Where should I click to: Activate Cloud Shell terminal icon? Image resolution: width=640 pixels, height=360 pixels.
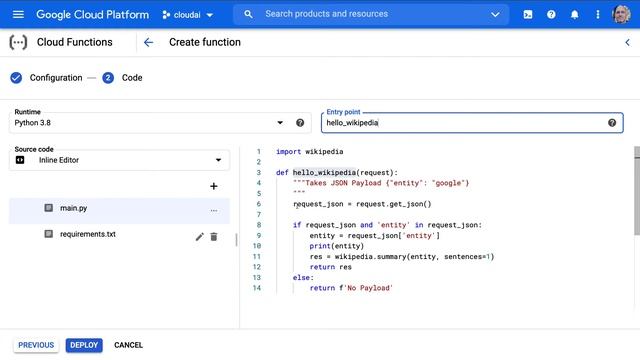click(528, 15)
